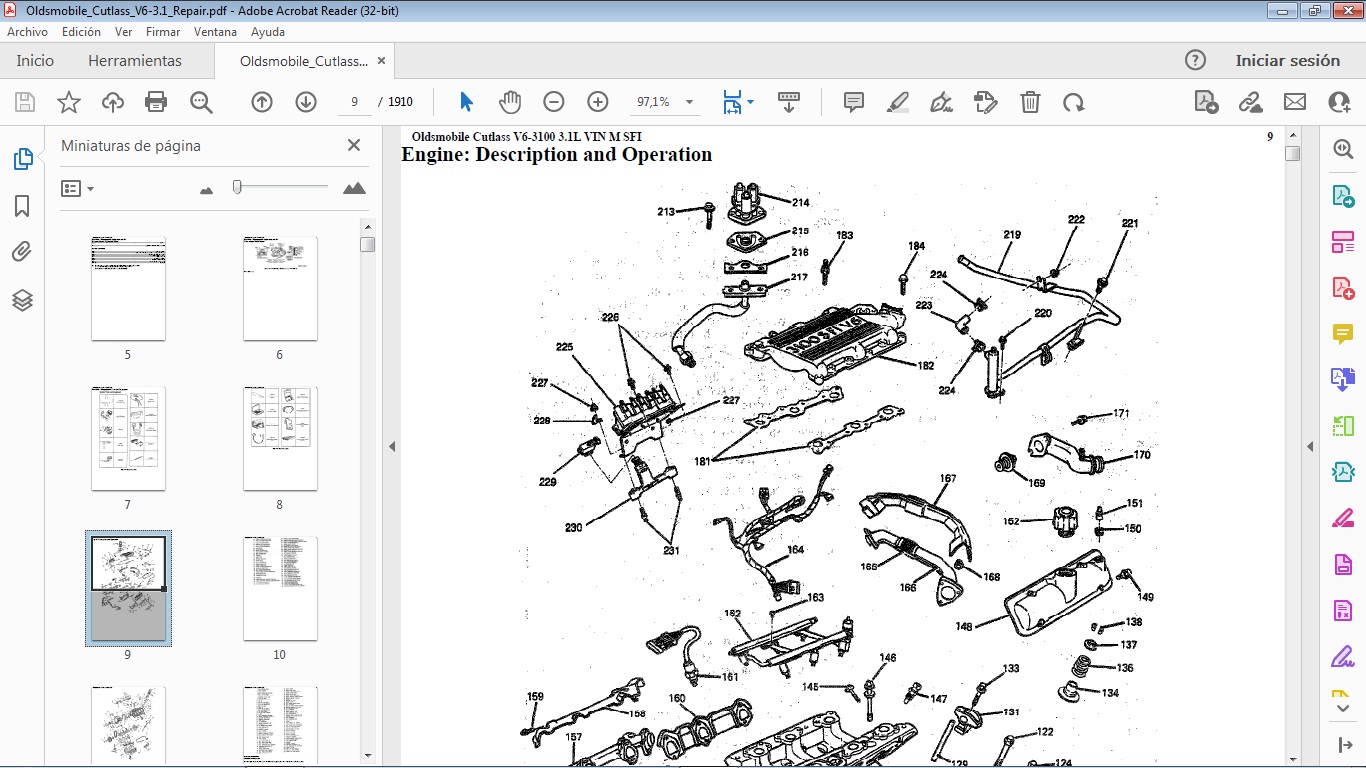
Task: Collapse the left navigation pane arrow
Action: [392, 446]
